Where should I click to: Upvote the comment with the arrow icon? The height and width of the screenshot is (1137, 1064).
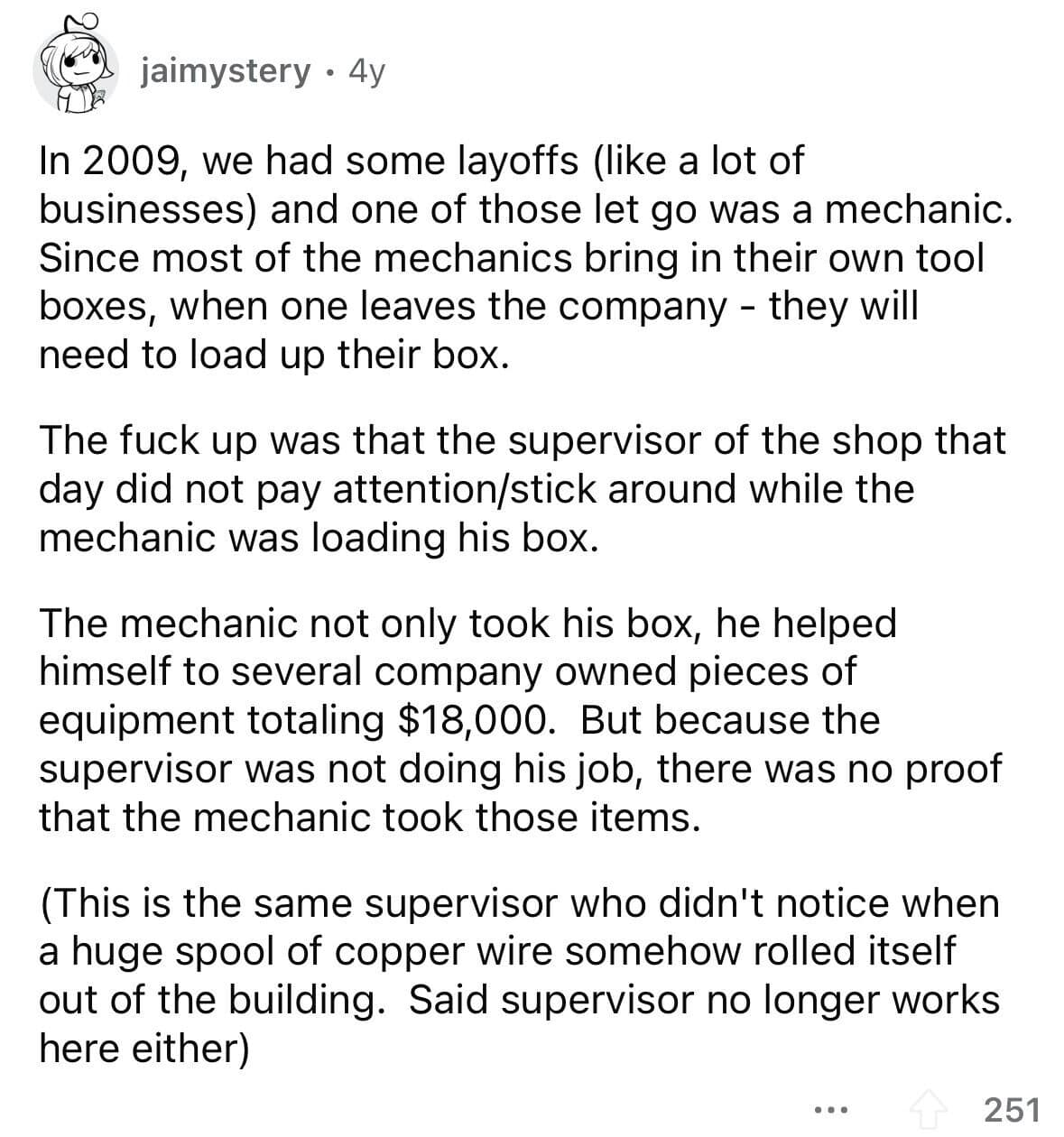pyautogui.click(x=935, y=1107)
